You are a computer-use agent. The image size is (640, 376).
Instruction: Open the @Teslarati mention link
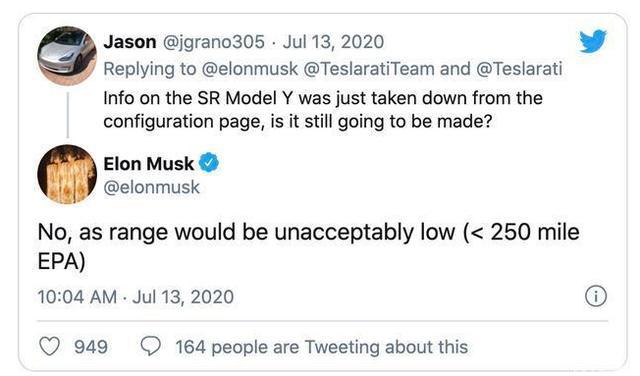pyautogui.click(x=519, y=69)
